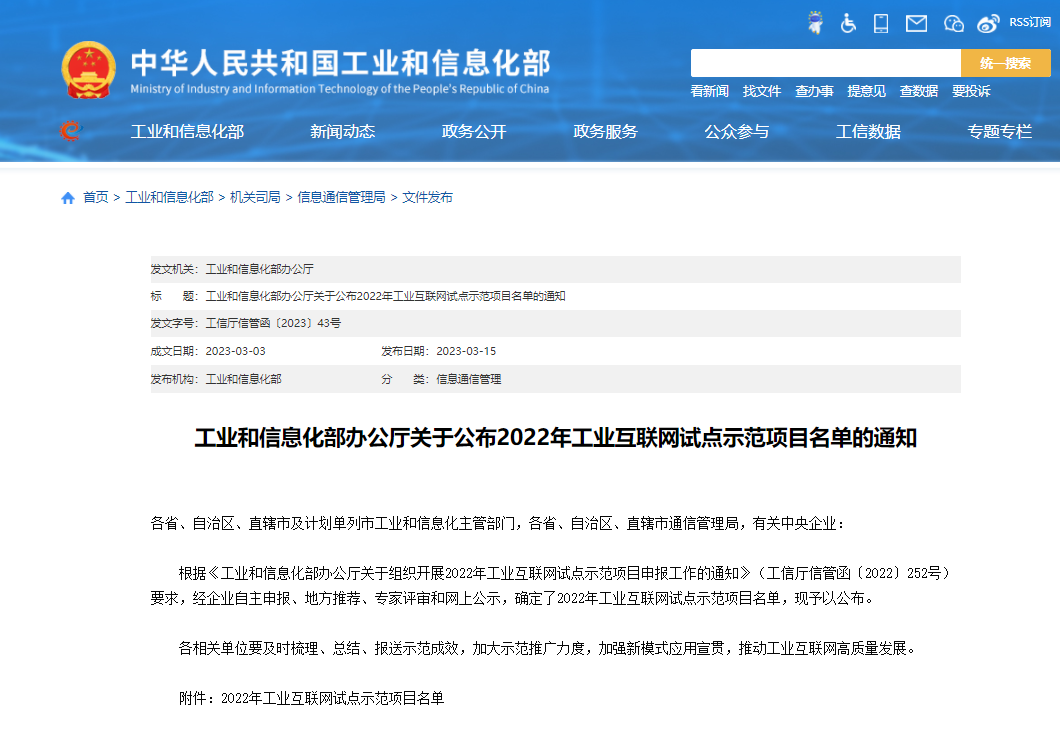This screenshot has height=748, width=1060.
Task: Open the 政务公开 navigation menu
Action: (474, 131)
